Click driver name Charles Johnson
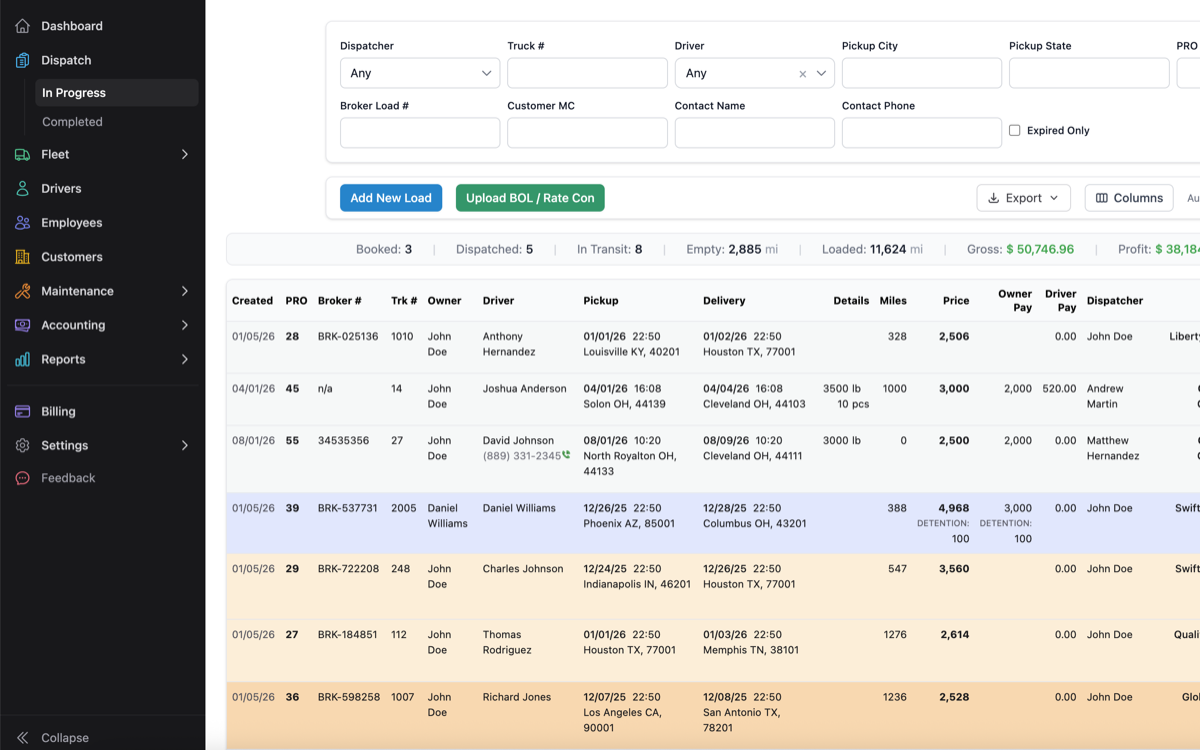The image size is (1200, 750). click(x=523, y=569)
